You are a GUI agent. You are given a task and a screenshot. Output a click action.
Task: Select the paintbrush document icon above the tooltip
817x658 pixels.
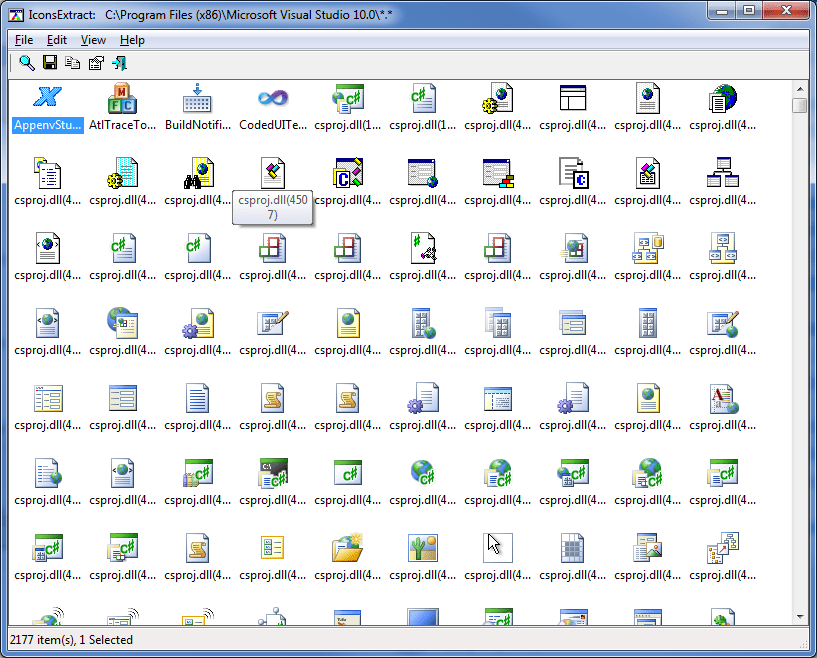[x=273, y=172]
